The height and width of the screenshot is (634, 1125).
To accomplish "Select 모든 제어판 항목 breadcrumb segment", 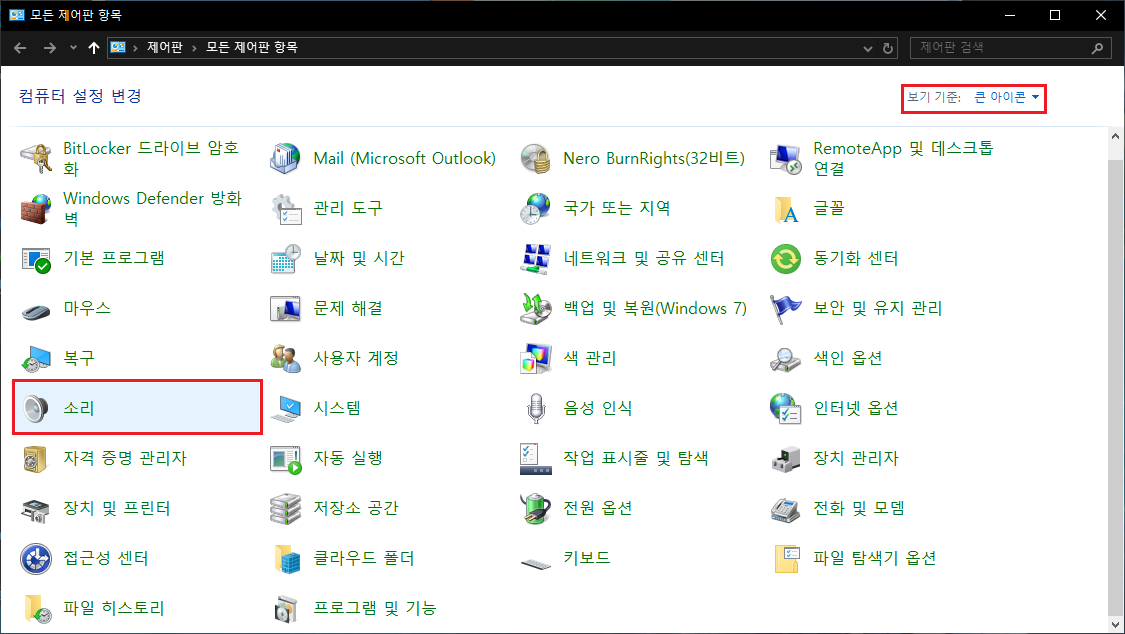I will 252,48.
